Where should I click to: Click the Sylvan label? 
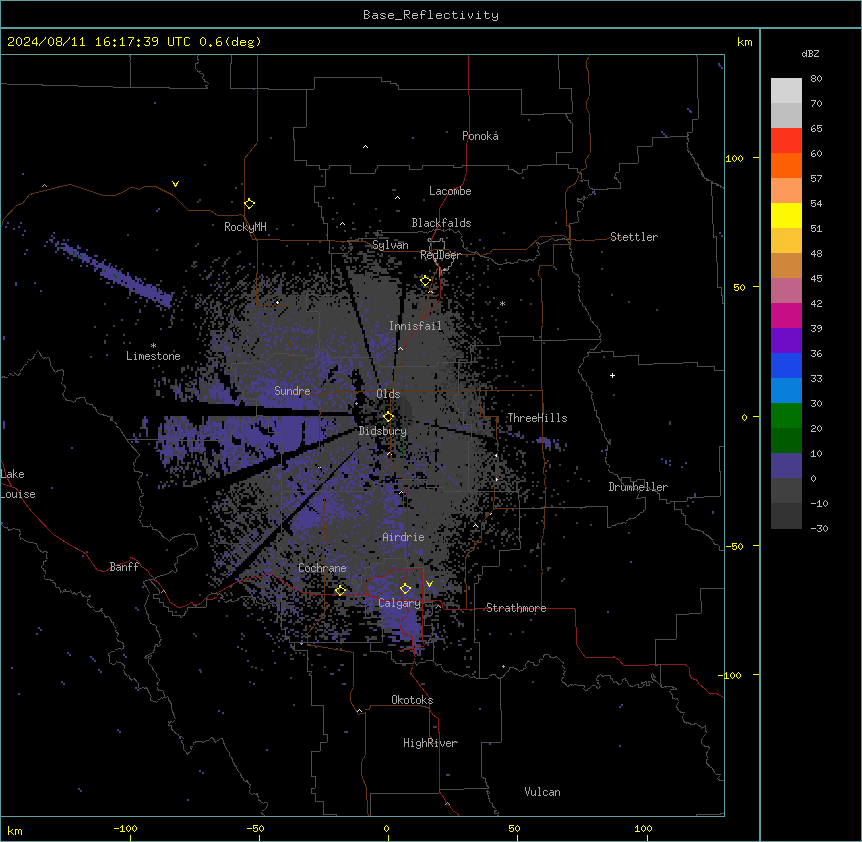tap(390, 245)
